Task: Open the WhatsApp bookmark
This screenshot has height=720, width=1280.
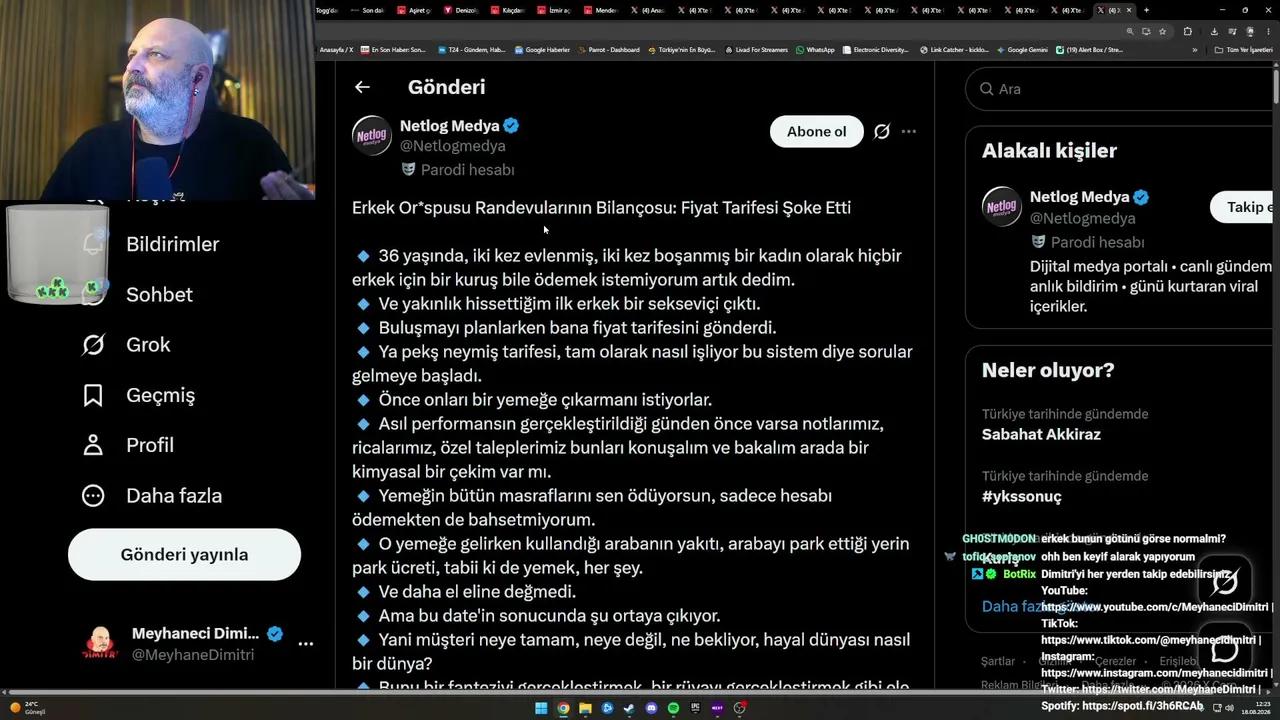Action: [815, 50]
